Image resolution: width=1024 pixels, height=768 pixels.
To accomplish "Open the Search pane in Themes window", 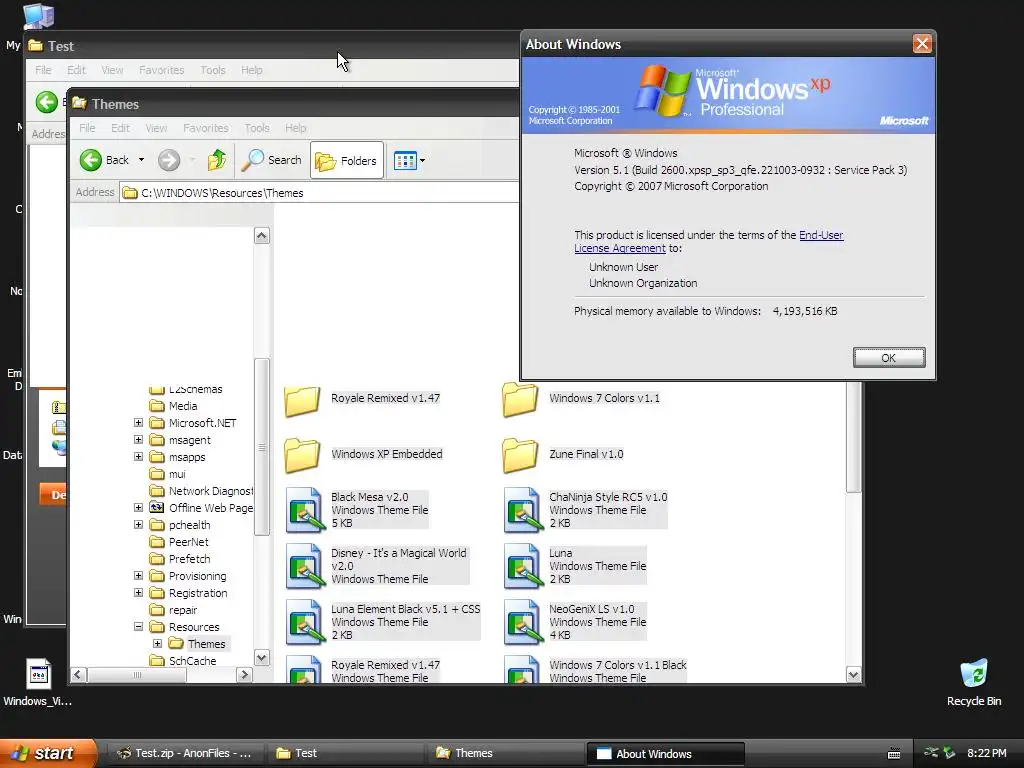I will click(x=272, y=160).
